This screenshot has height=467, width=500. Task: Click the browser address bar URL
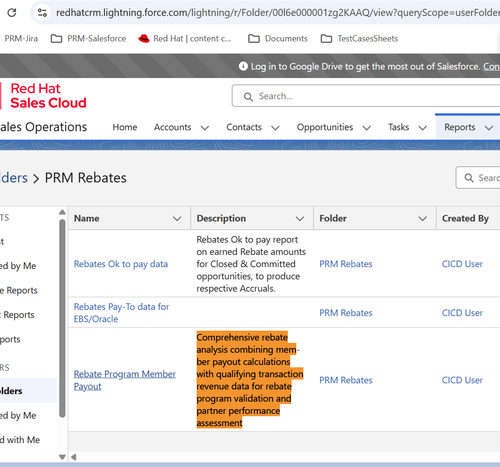(x=277, y=13)
